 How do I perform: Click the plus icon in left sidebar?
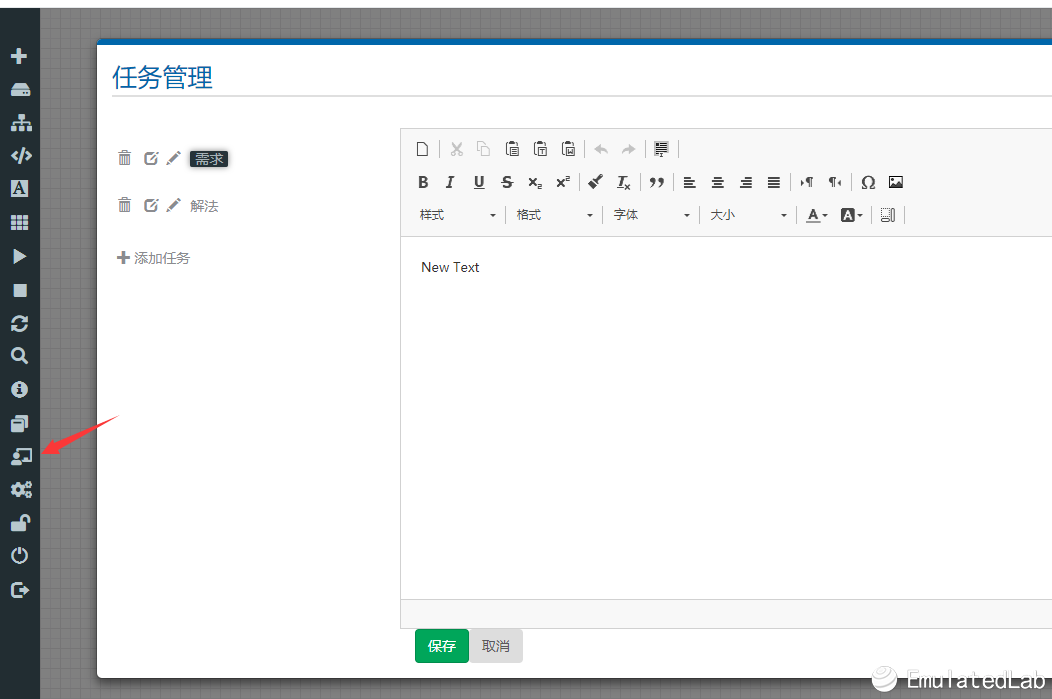pos(19,56)
